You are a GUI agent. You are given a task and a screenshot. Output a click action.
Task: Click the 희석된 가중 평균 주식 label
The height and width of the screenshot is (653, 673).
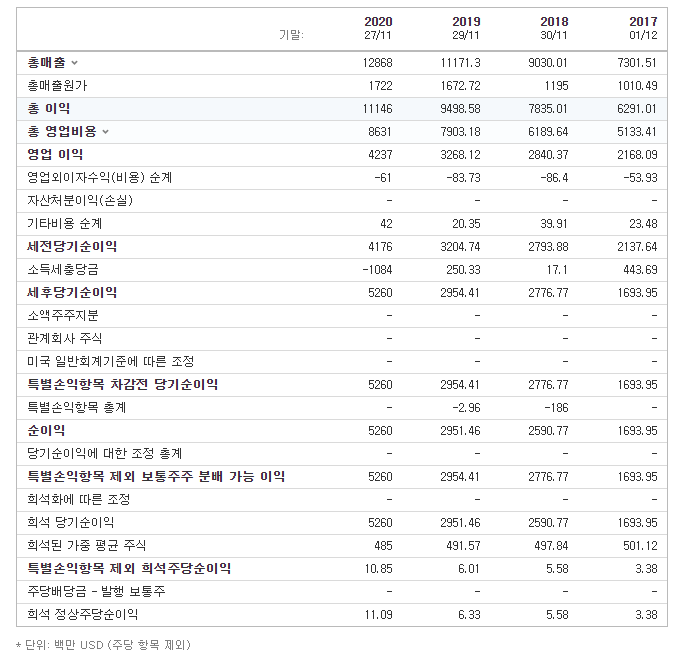(86, 545)
